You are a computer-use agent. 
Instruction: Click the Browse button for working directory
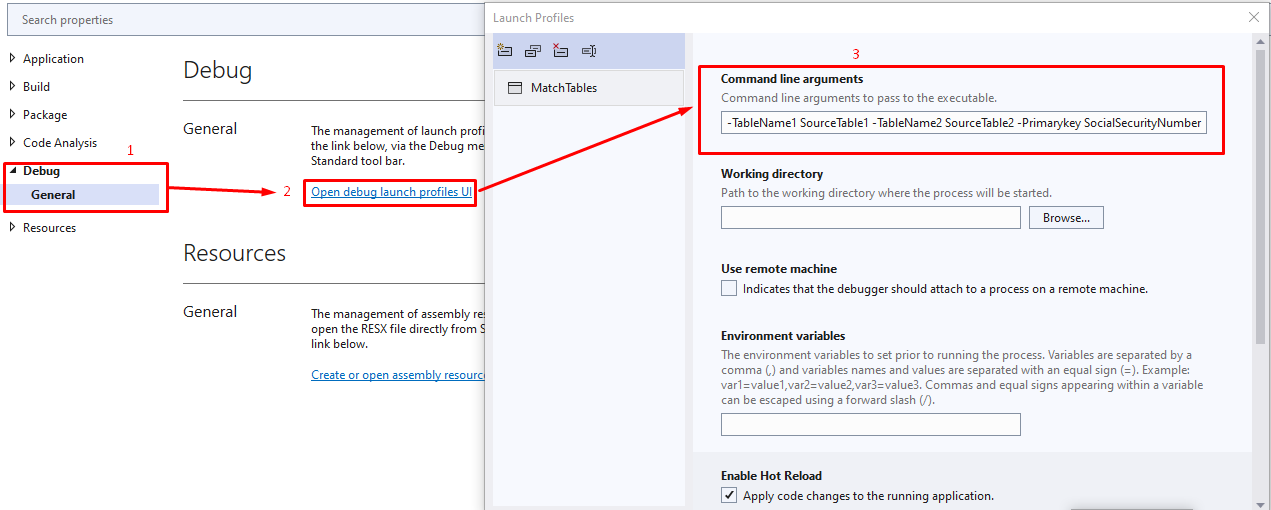1066,217
